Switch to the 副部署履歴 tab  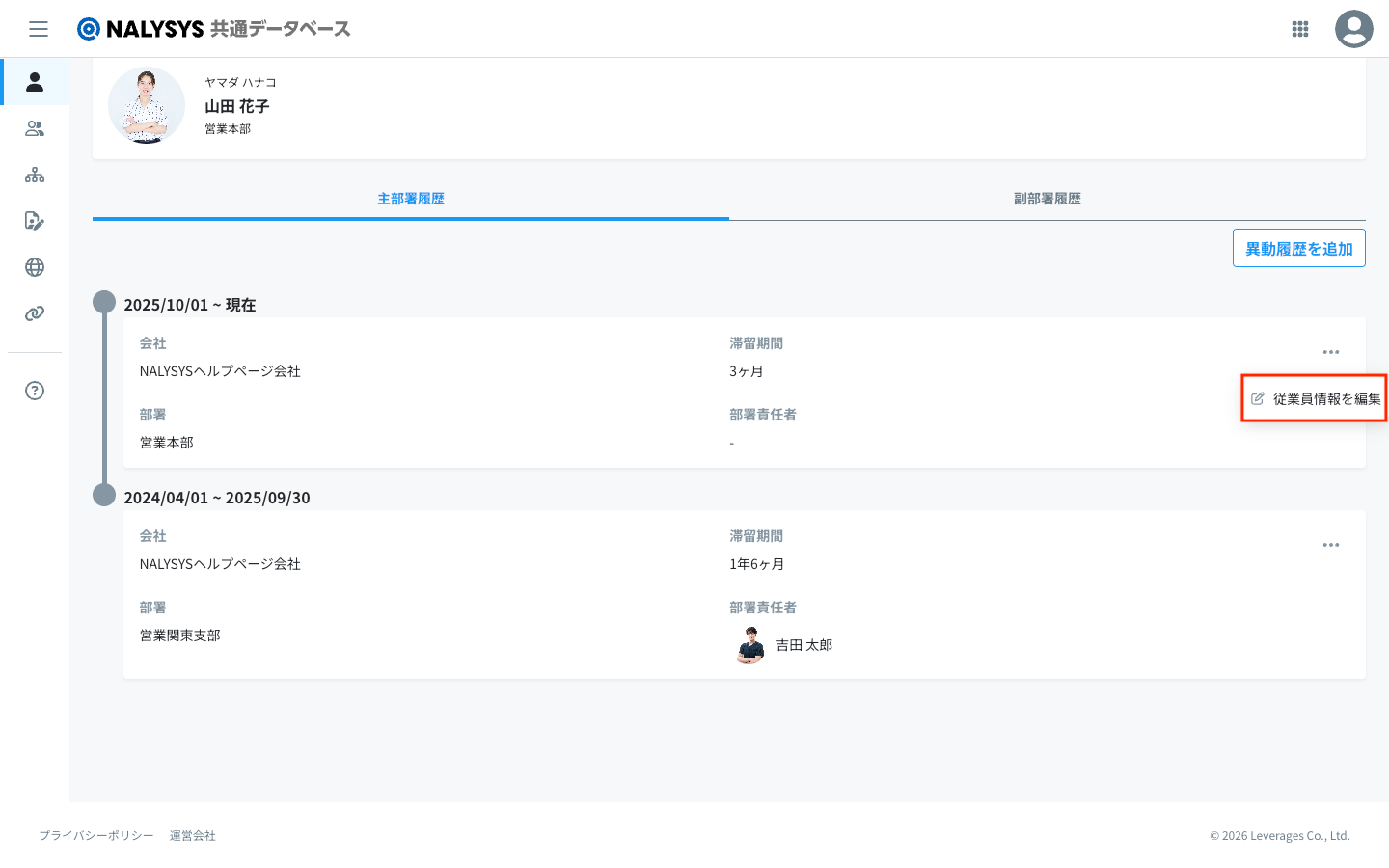click(x=1047, y=199)
